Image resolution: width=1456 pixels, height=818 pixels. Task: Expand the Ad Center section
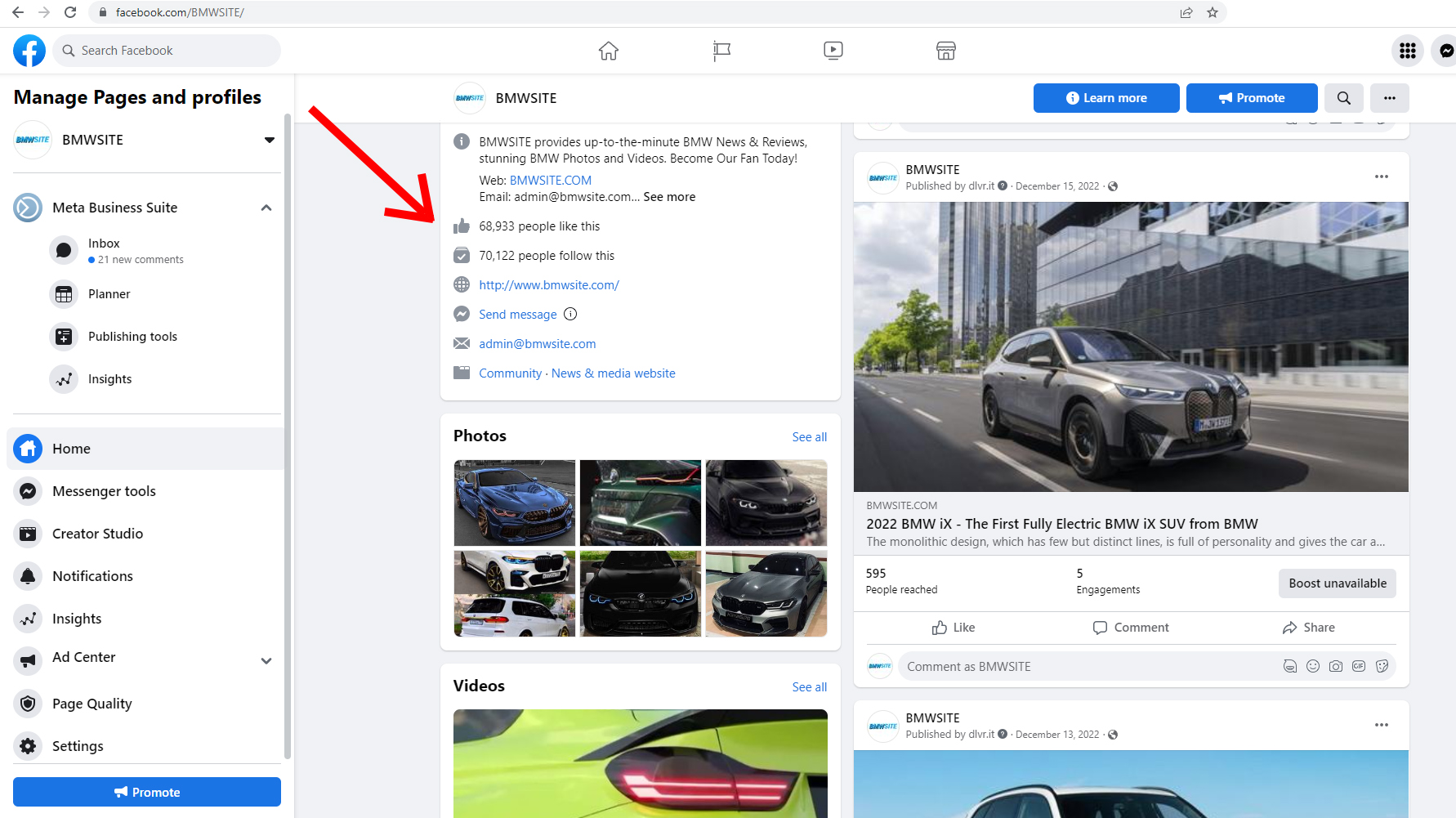[x=266, y=660]
